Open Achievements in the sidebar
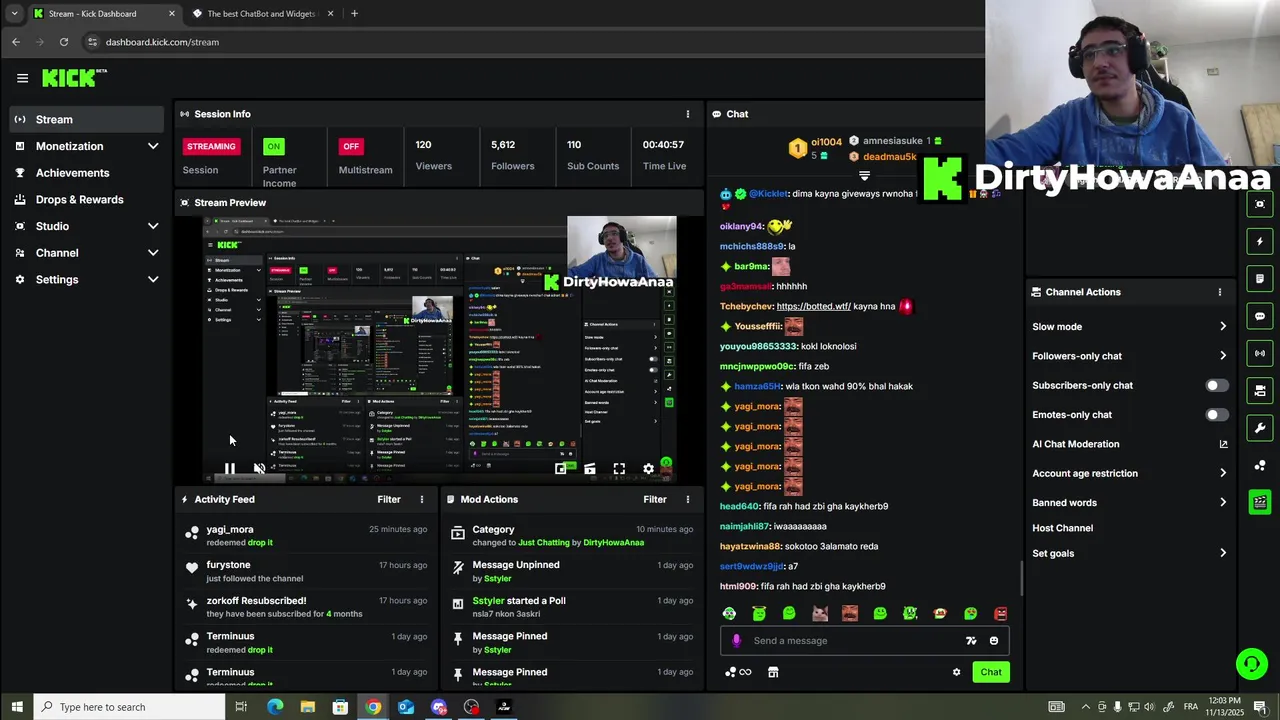The image size is (1280, 720). pyautogui.click(x=85, y=173)
